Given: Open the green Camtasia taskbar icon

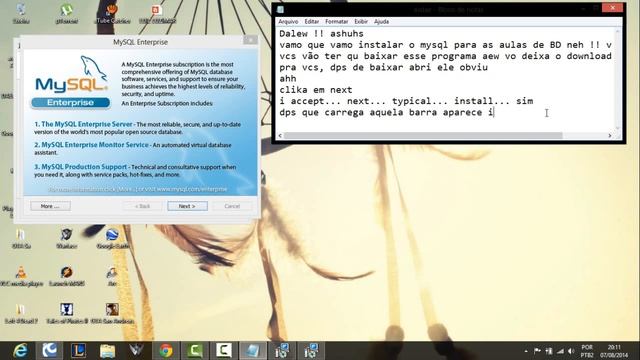Looking at the screenshot, I should (195, 351).
